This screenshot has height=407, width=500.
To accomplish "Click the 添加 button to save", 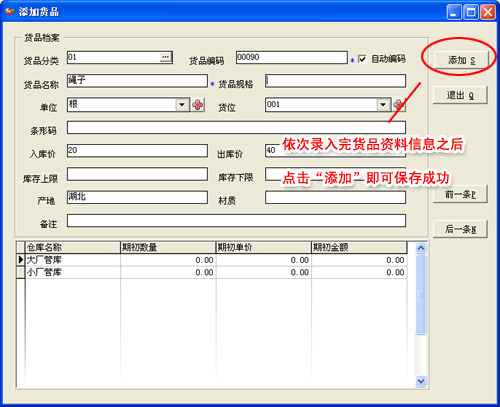I will [x=461, y=60].
